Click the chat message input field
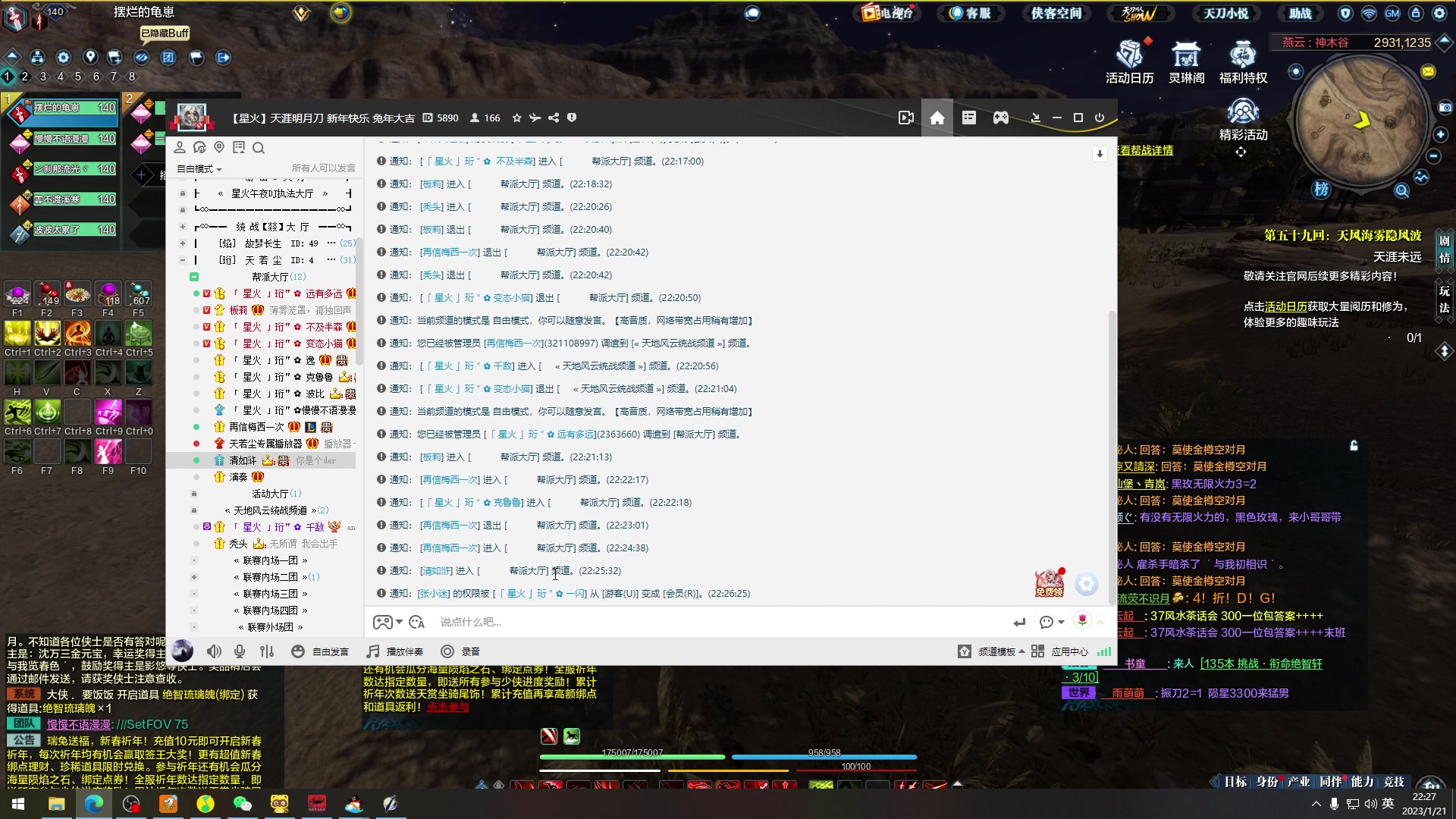 point(720,622)
